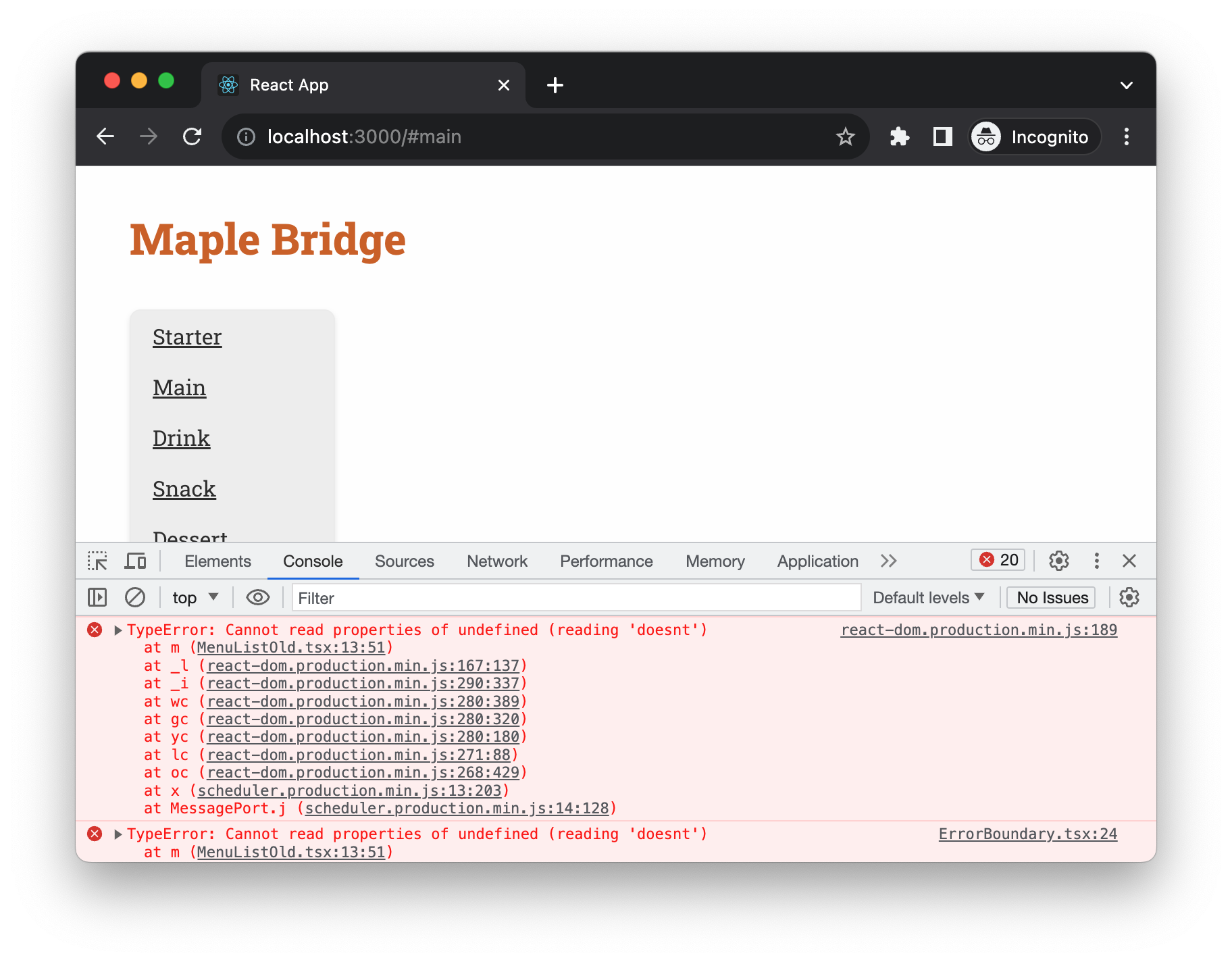Open console settings gear on right
1232x962 pixels.
pos(1129,597)
